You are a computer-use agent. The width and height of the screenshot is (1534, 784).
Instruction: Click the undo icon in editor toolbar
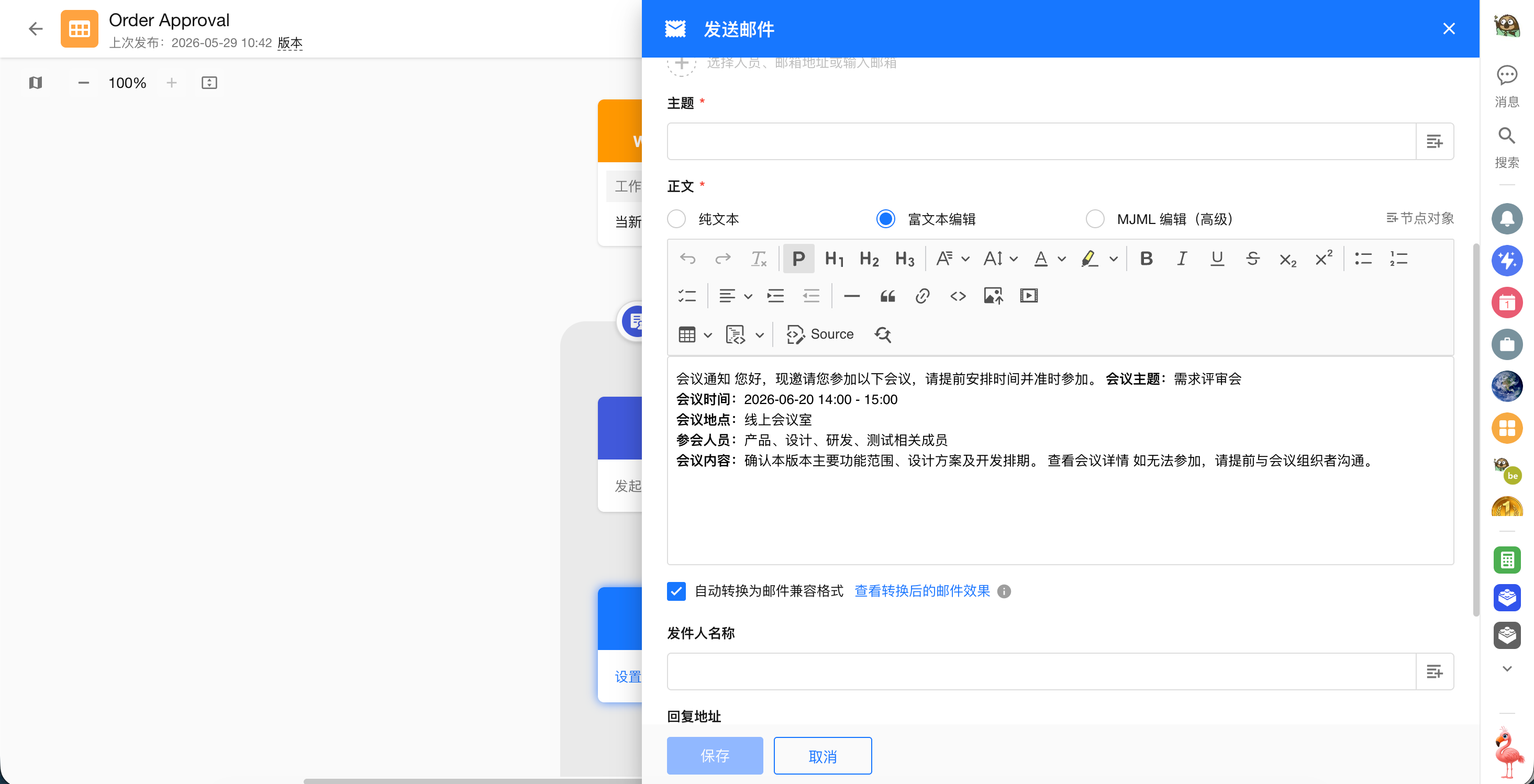click(x=688, y=259)
